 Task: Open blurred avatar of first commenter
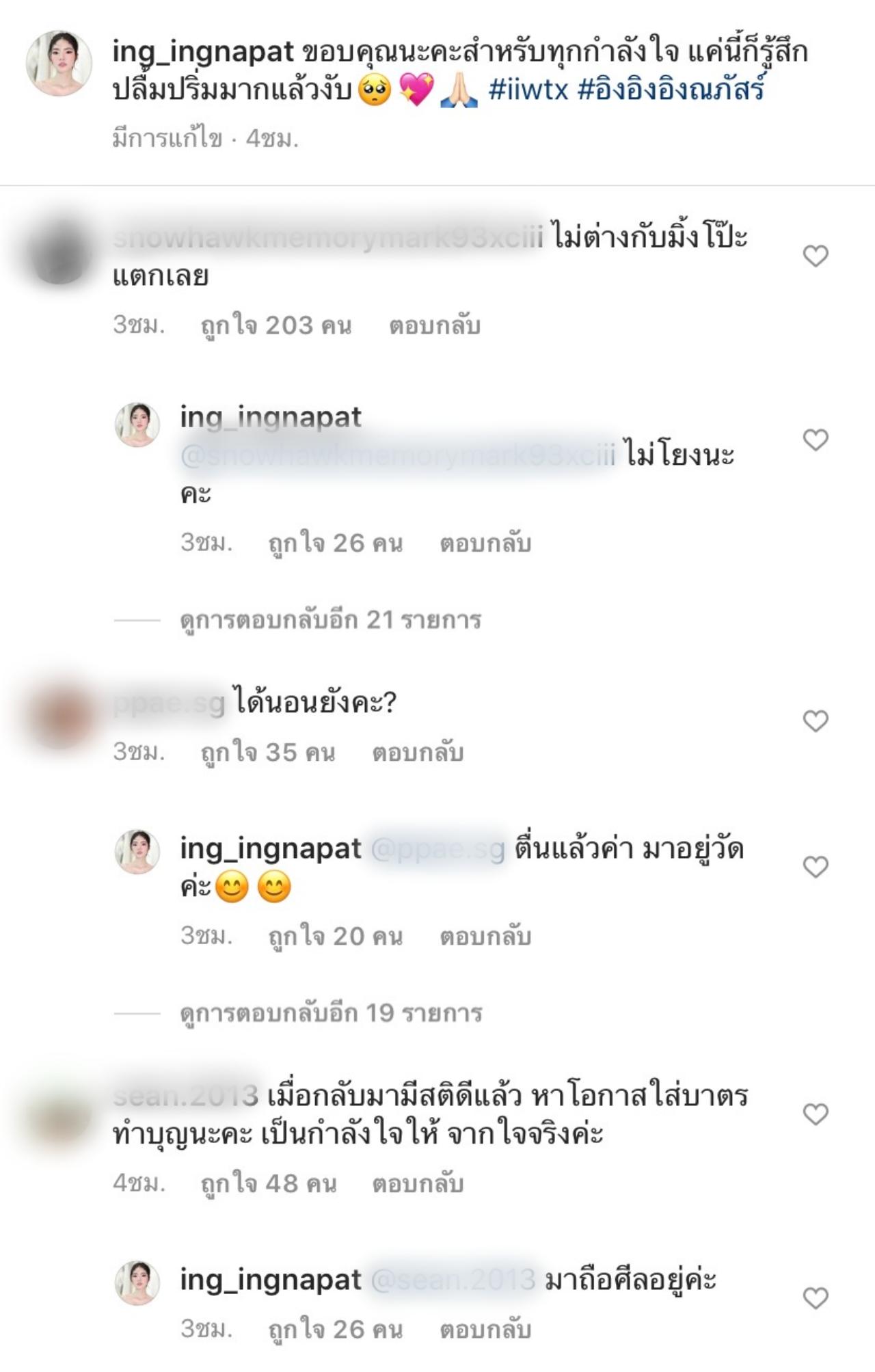59,253
